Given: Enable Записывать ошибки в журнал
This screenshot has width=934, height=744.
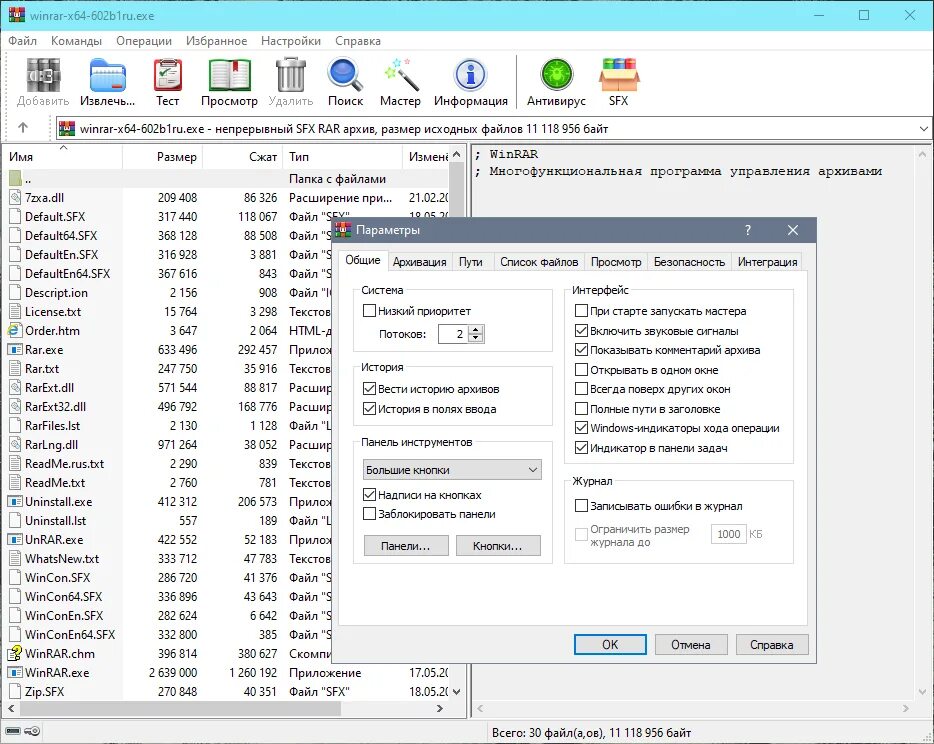Looking at the screenshot, I should (x=581, y=506).
